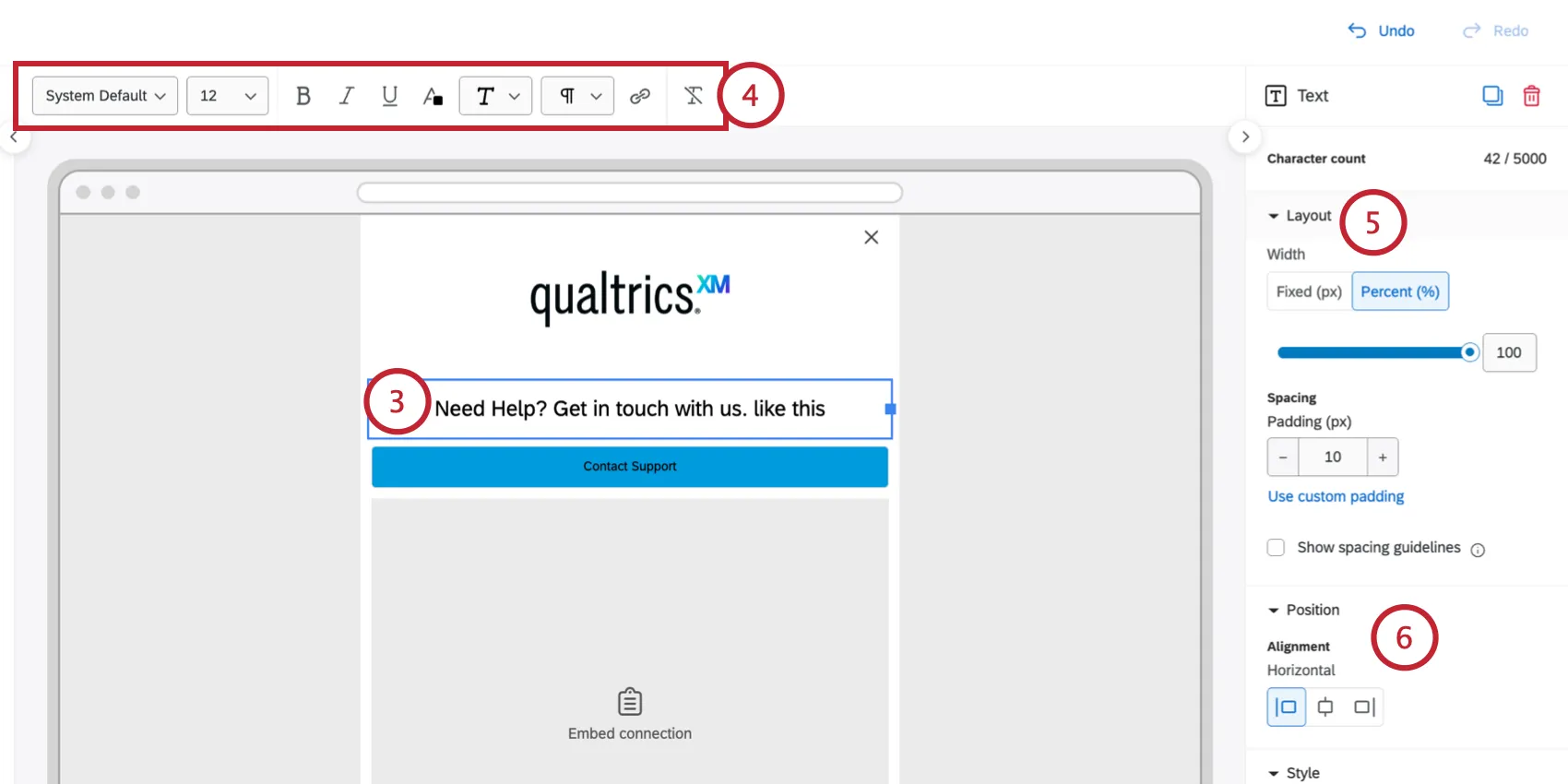Delete the Text element with trash icon
This screenshot has height=784, width=1568.
pyautogui.click(x=1531, y=96)
